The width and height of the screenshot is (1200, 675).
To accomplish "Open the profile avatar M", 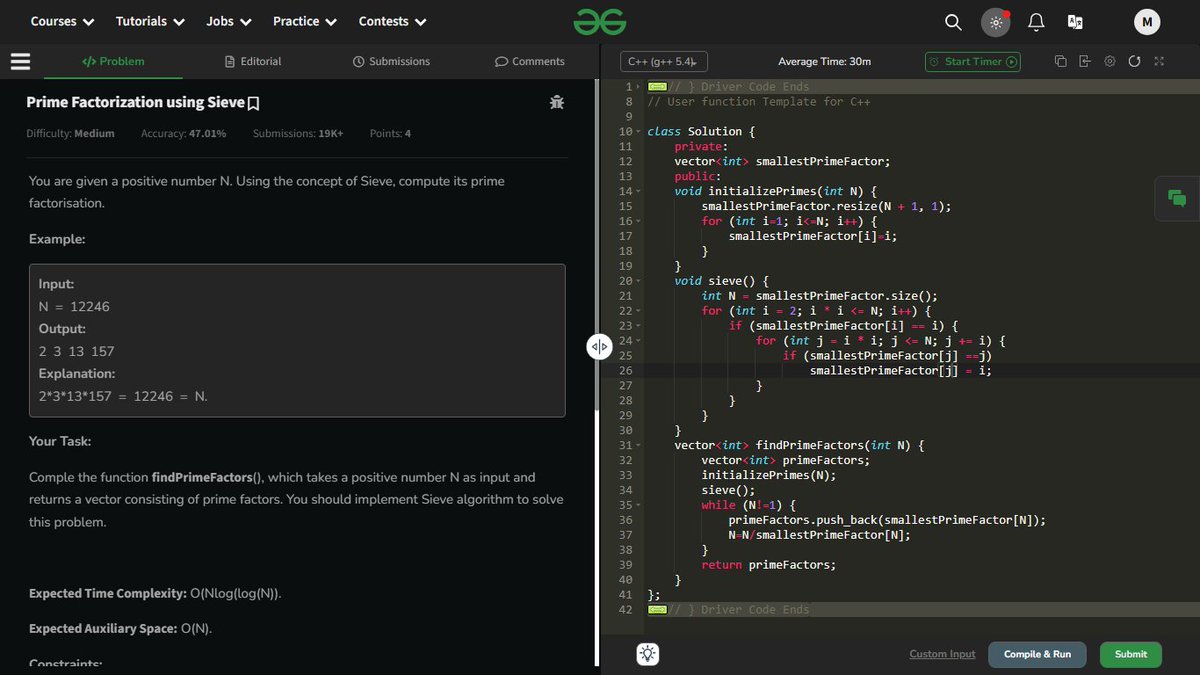I will (x=1147, y=22).
